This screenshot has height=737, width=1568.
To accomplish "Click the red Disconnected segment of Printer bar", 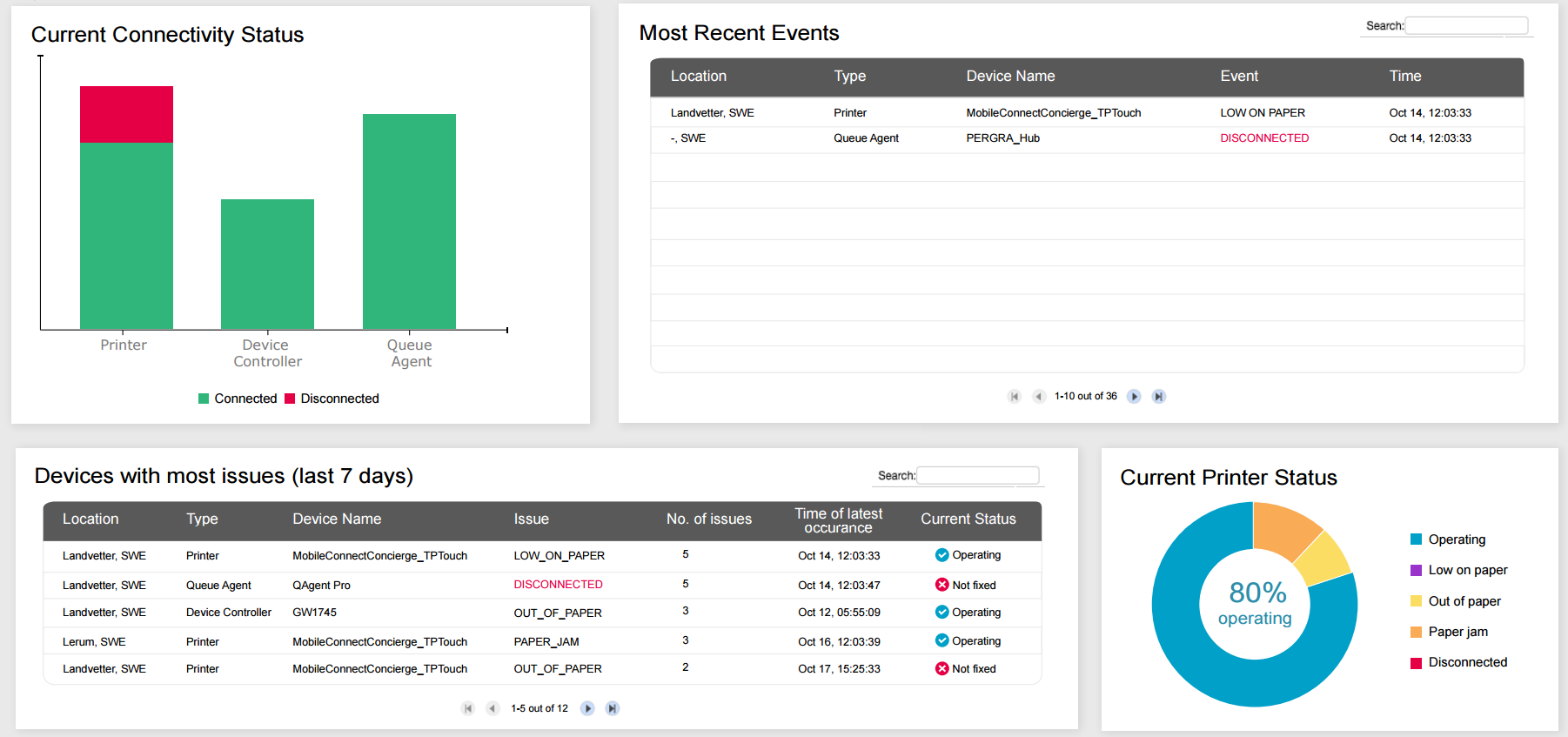I will [x=126, y=114].
